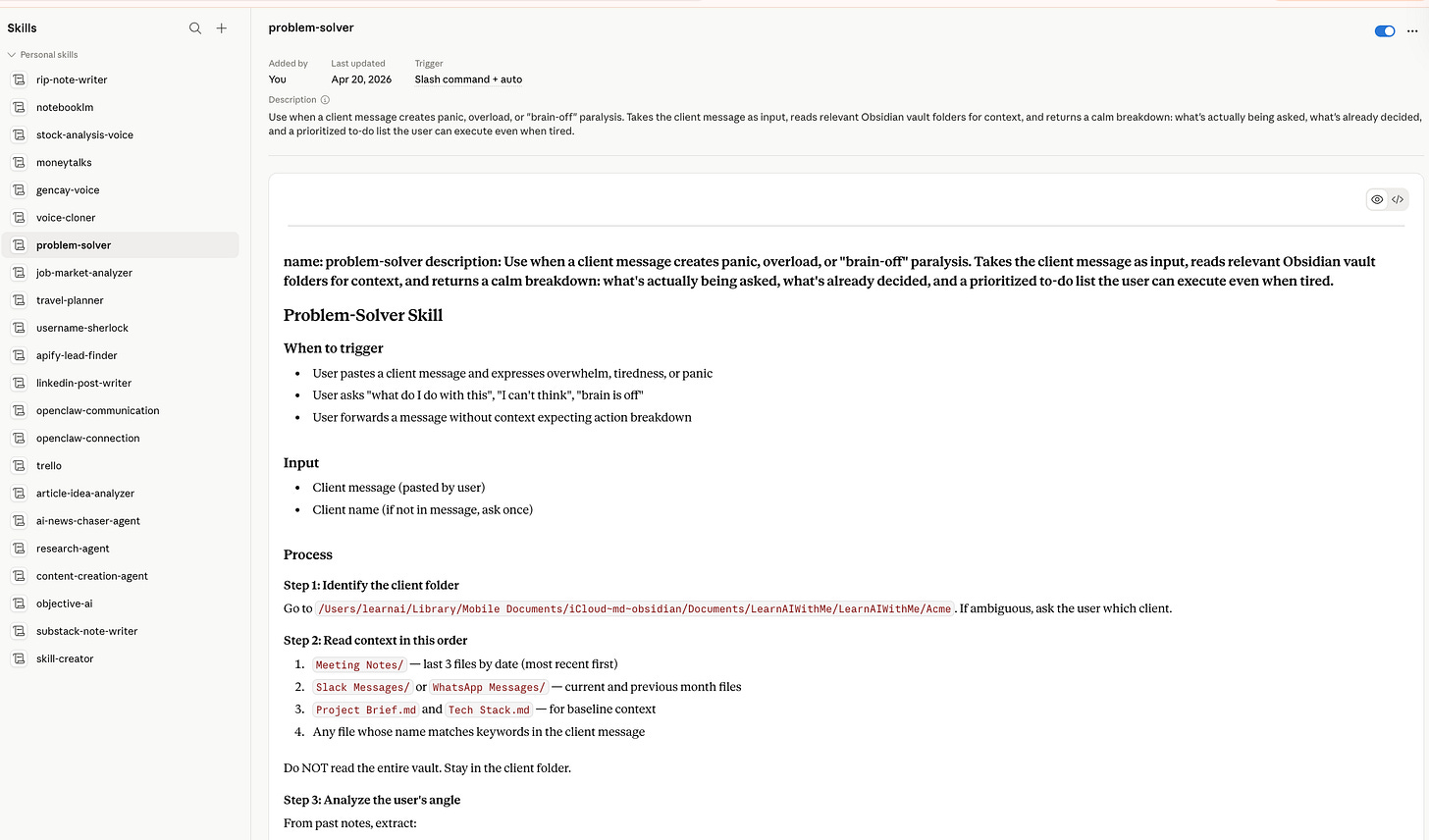This screenshot has width=1429, height=840.
Task: Open the objective-ai skill
Action: [x=121, y=603]
